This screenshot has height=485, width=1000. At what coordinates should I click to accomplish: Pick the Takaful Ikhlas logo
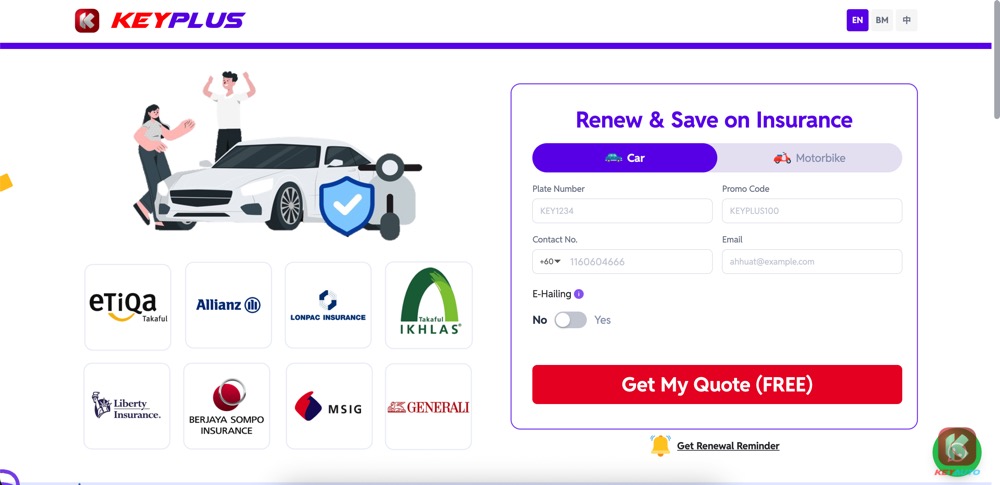pos(429,305)
